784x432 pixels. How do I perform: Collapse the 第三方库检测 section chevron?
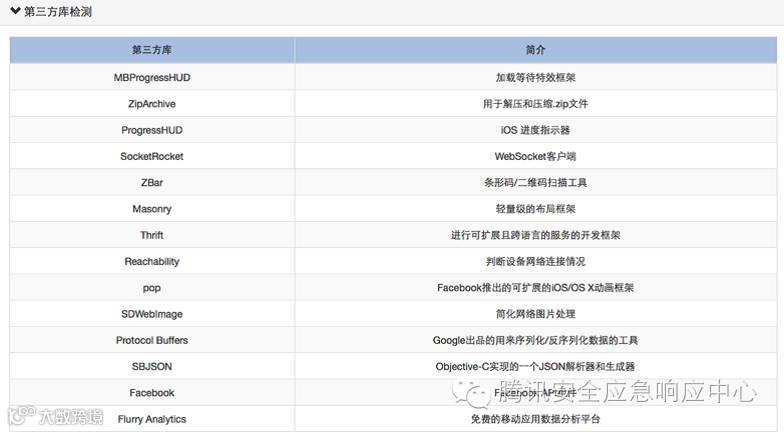(15, 10)
